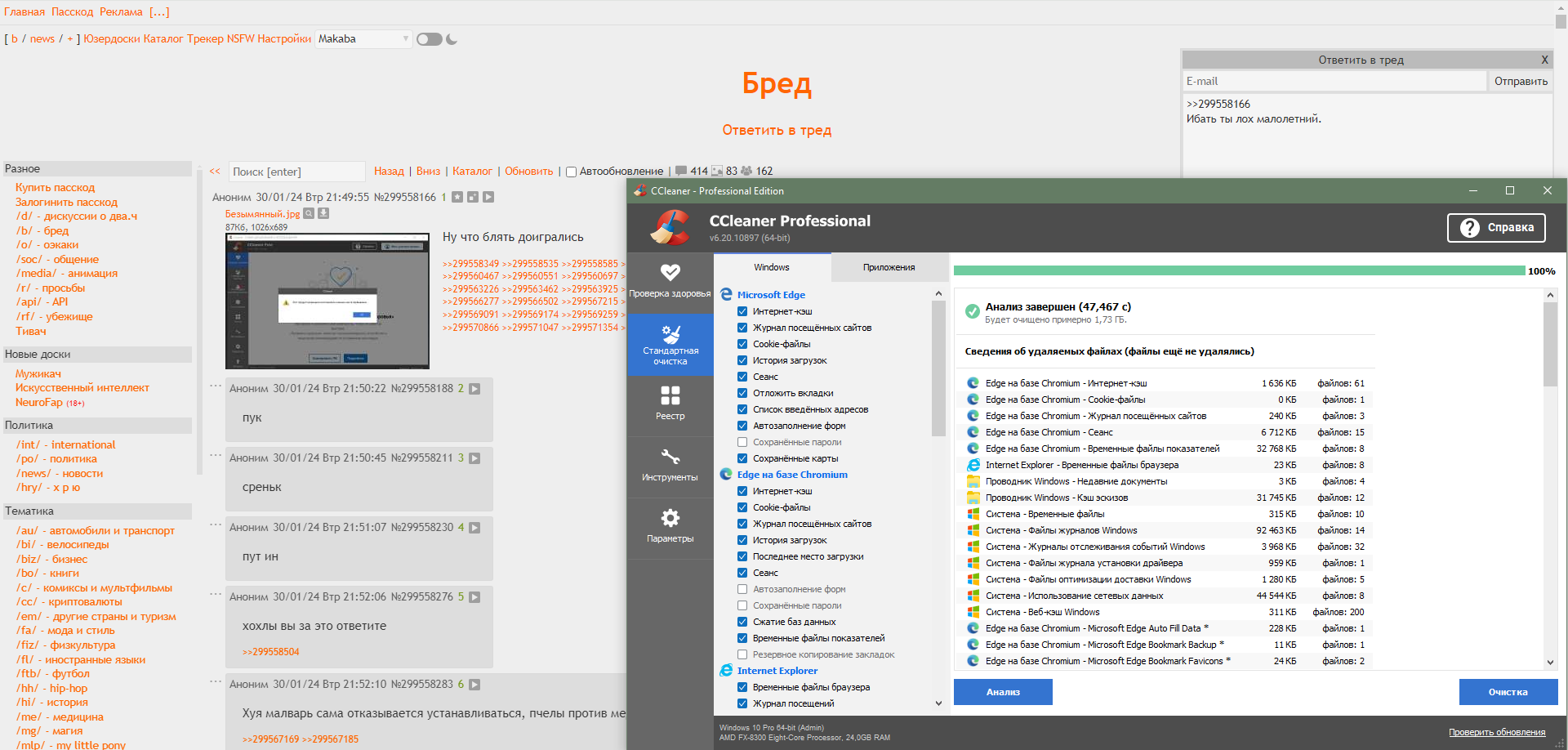Viewport: 1568px width, 750px height.
Task: Click the arrow icon on post 299558230
Action: pyautogui.click(x=474, y=528)
